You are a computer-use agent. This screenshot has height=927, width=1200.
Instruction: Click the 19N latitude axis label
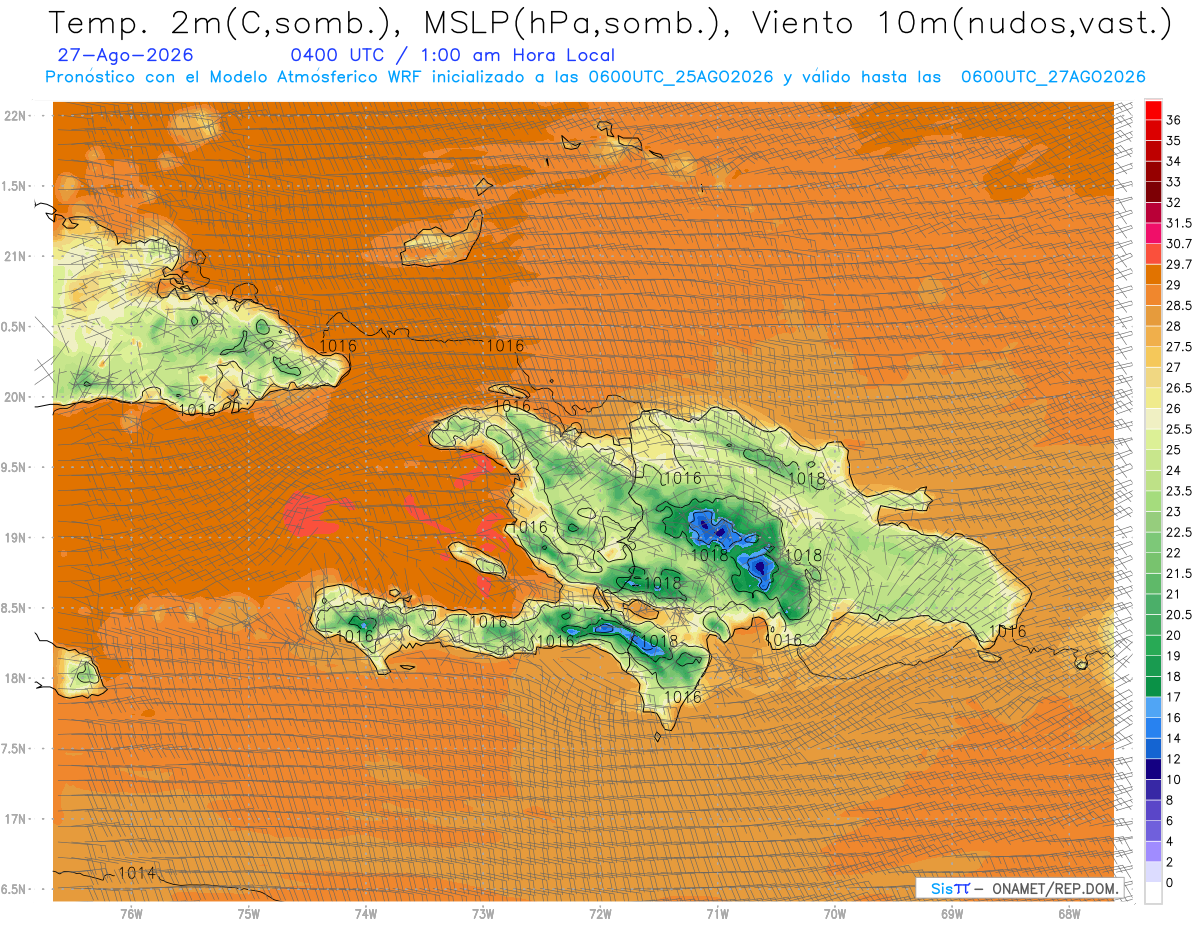(16, 537)
